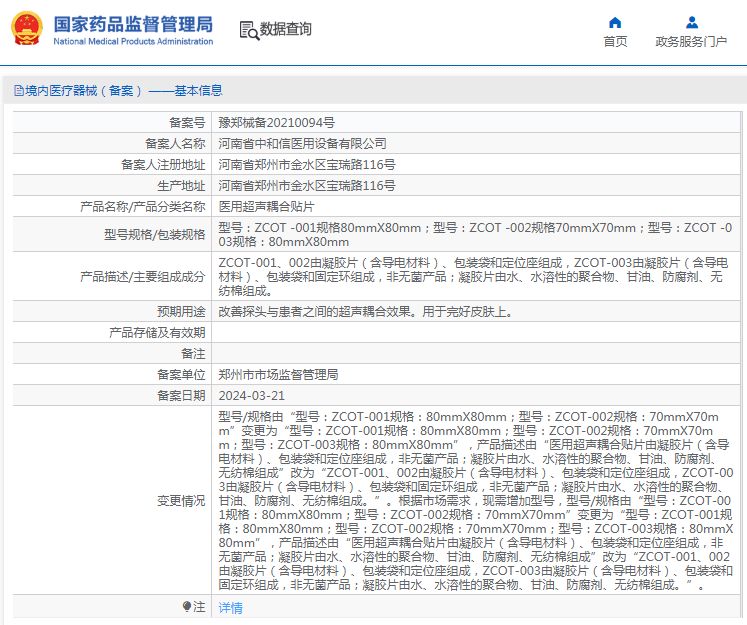Screen dimensions: 747x625
Task: Open the 数据查询 search icon
Action: click(x=249, y=30)
